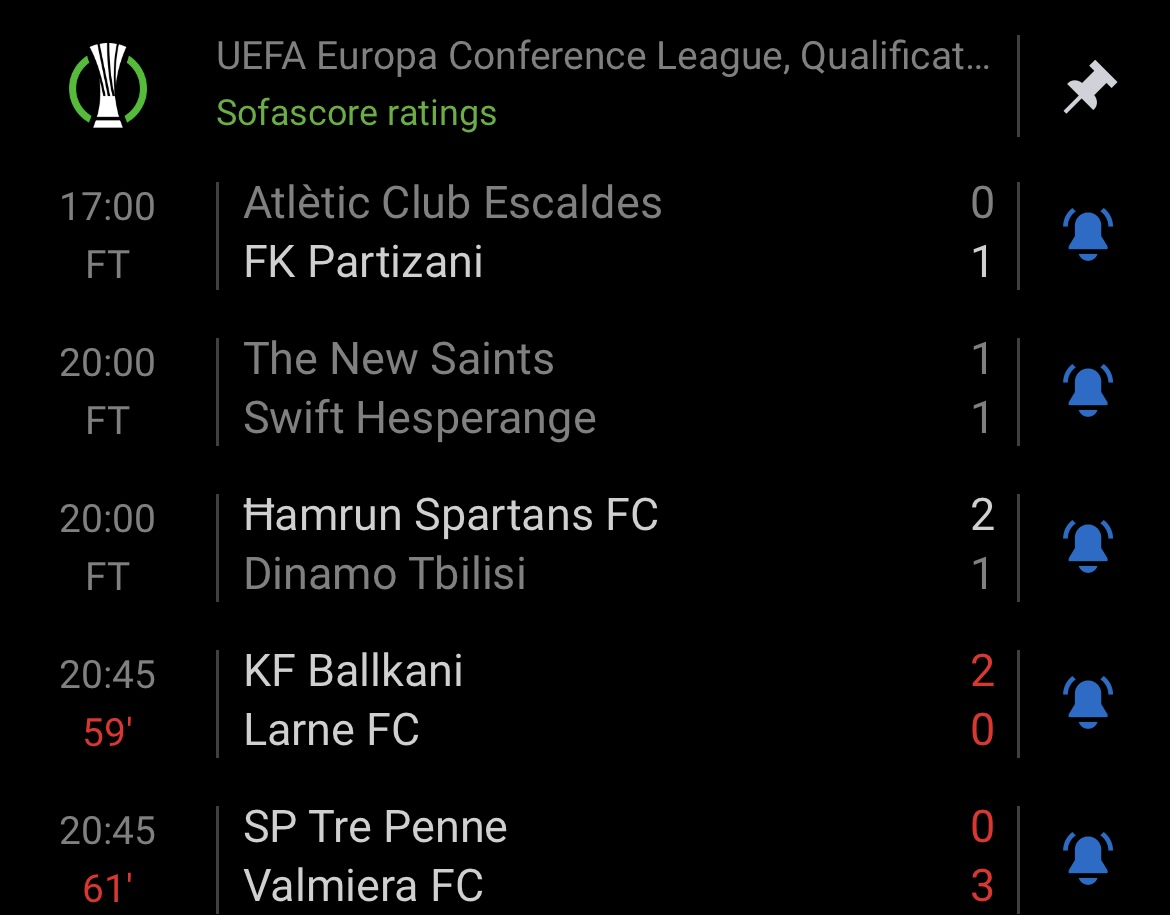Pin the Conference League competition

(x=1089, y=87)
